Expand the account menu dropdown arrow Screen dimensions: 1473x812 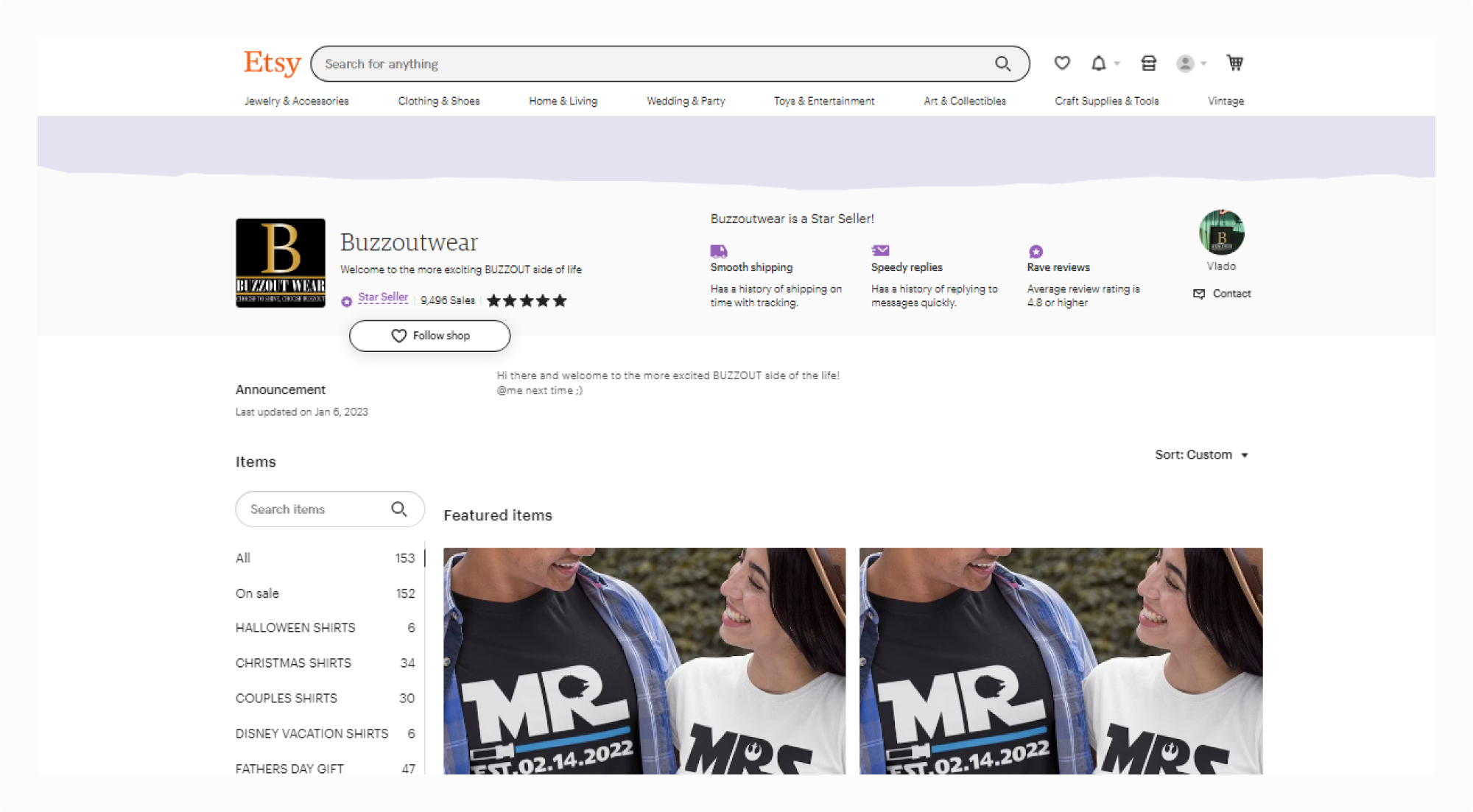click(x=1203, y=64)
